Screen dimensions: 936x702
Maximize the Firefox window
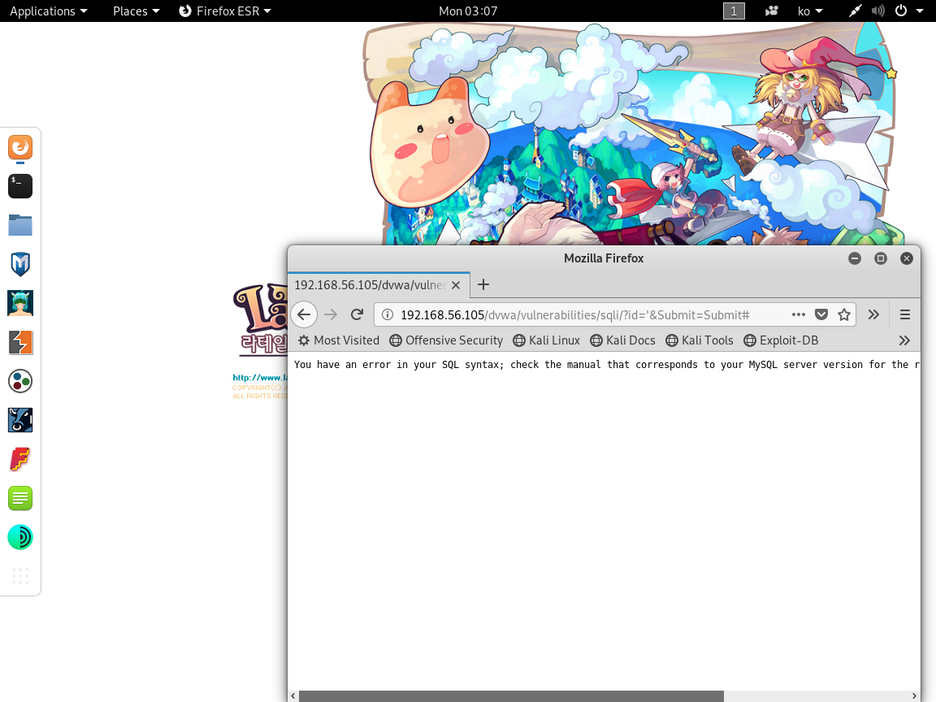pyautogui.click(x=880, y=258)
